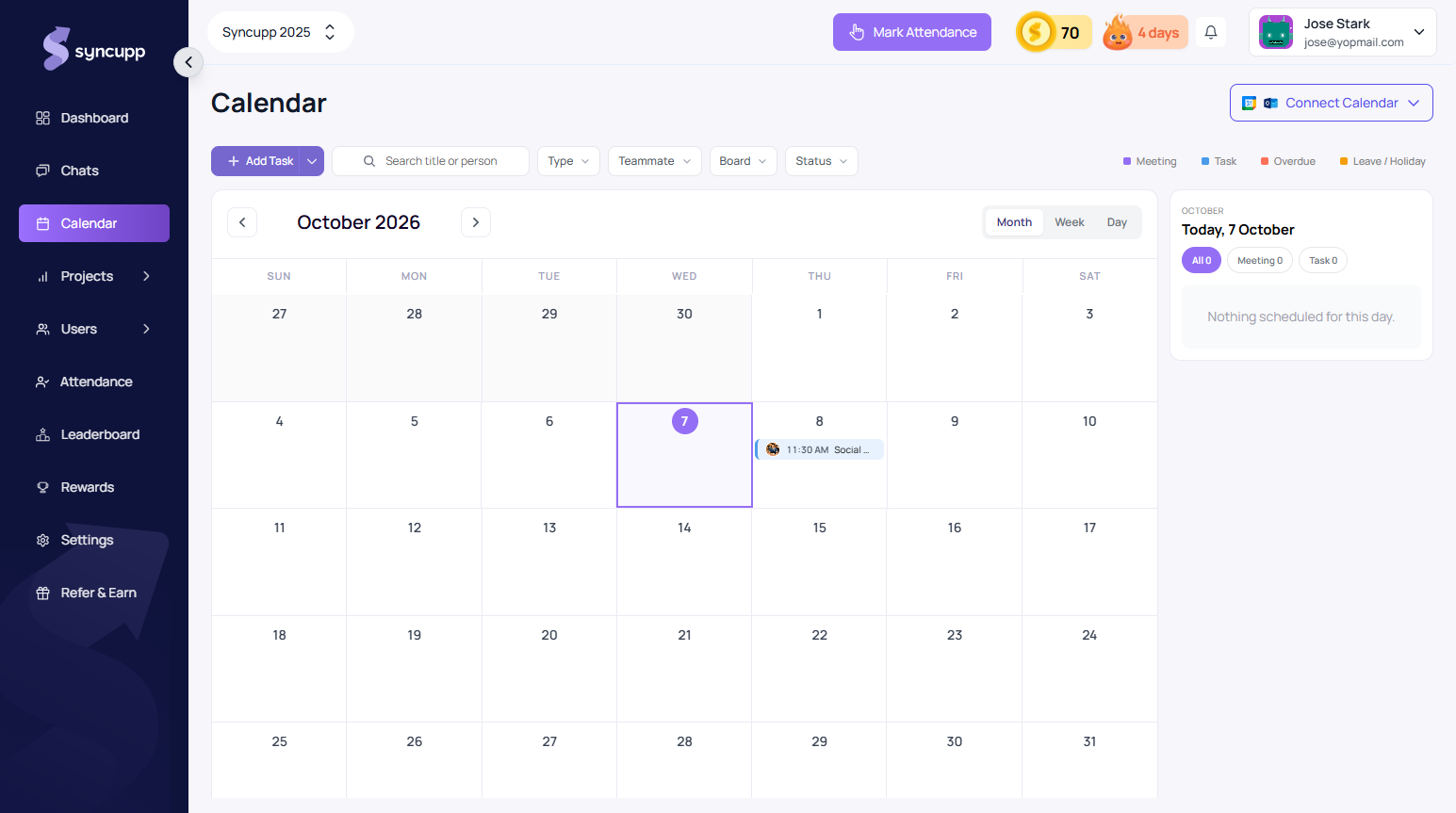The height and width of the screenshot is (813, 1456).
Task: Click the Add Task button
Action: 255,161
